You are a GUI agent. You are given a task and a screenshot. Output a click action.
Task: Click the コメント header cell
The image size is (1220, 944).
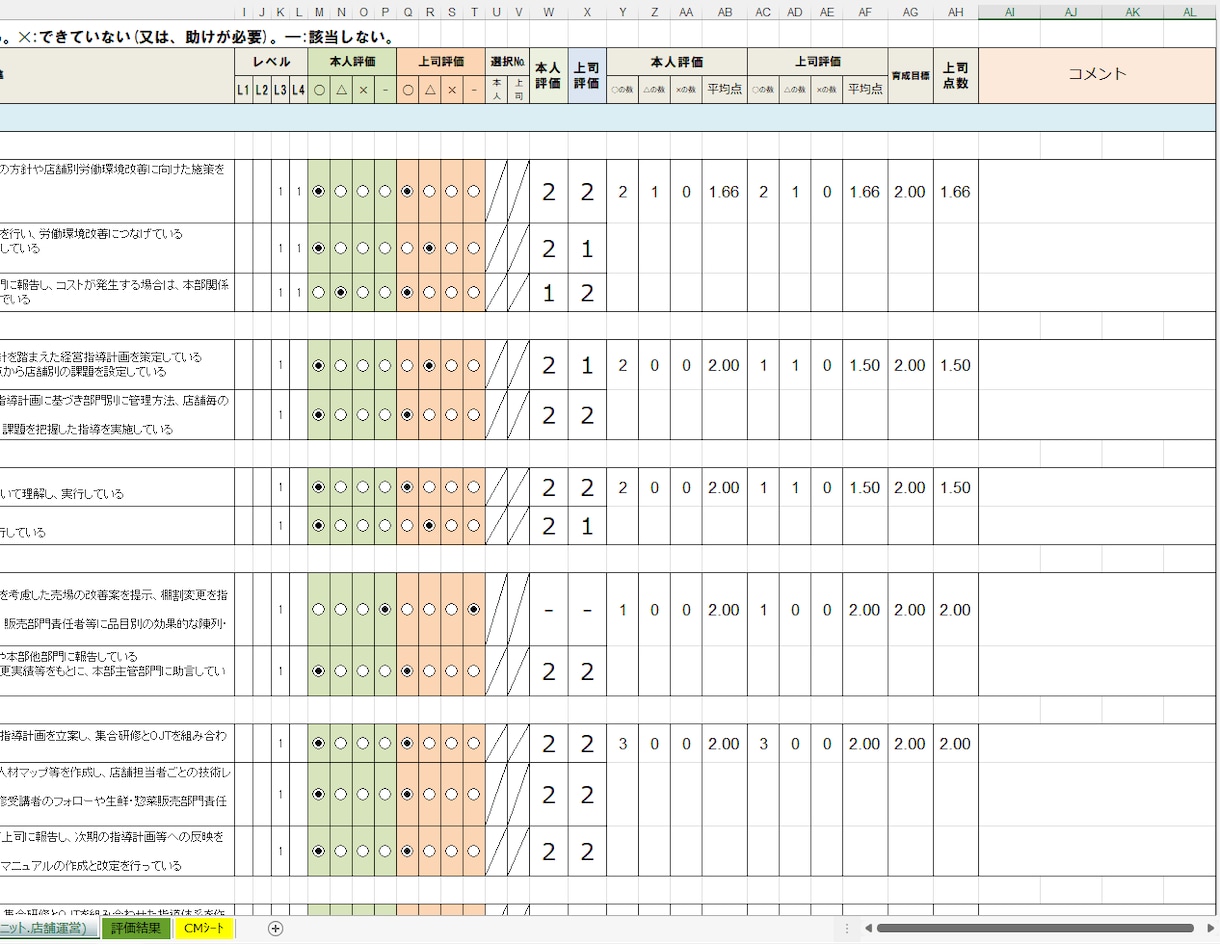point(1098,74)
